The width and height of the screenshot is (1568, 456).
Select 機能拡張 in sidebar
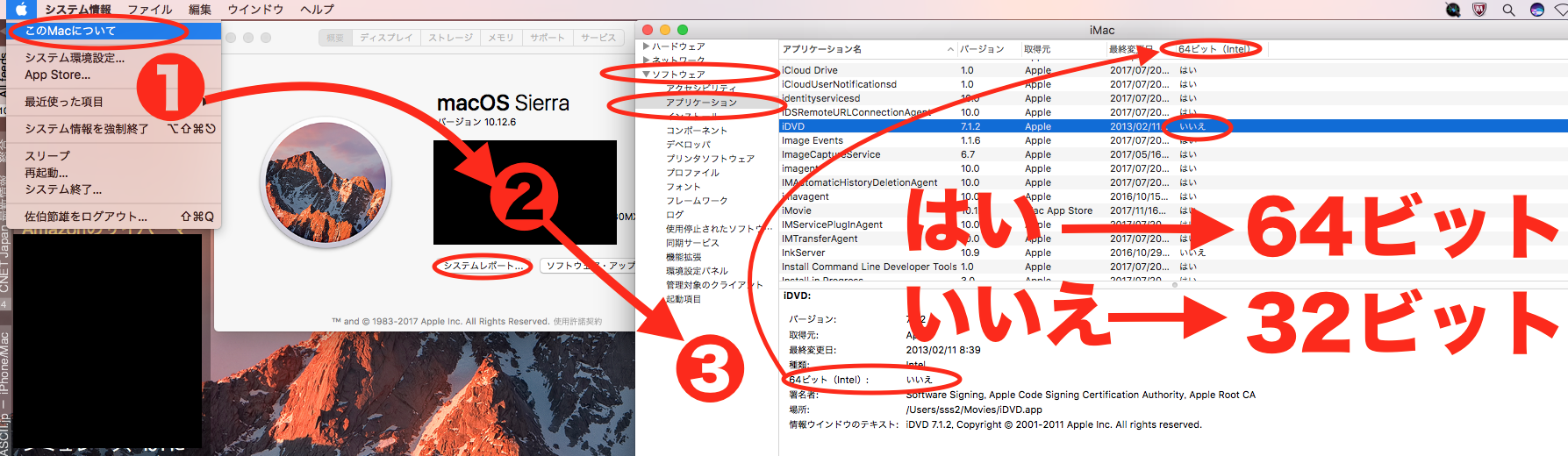(684, 257)
